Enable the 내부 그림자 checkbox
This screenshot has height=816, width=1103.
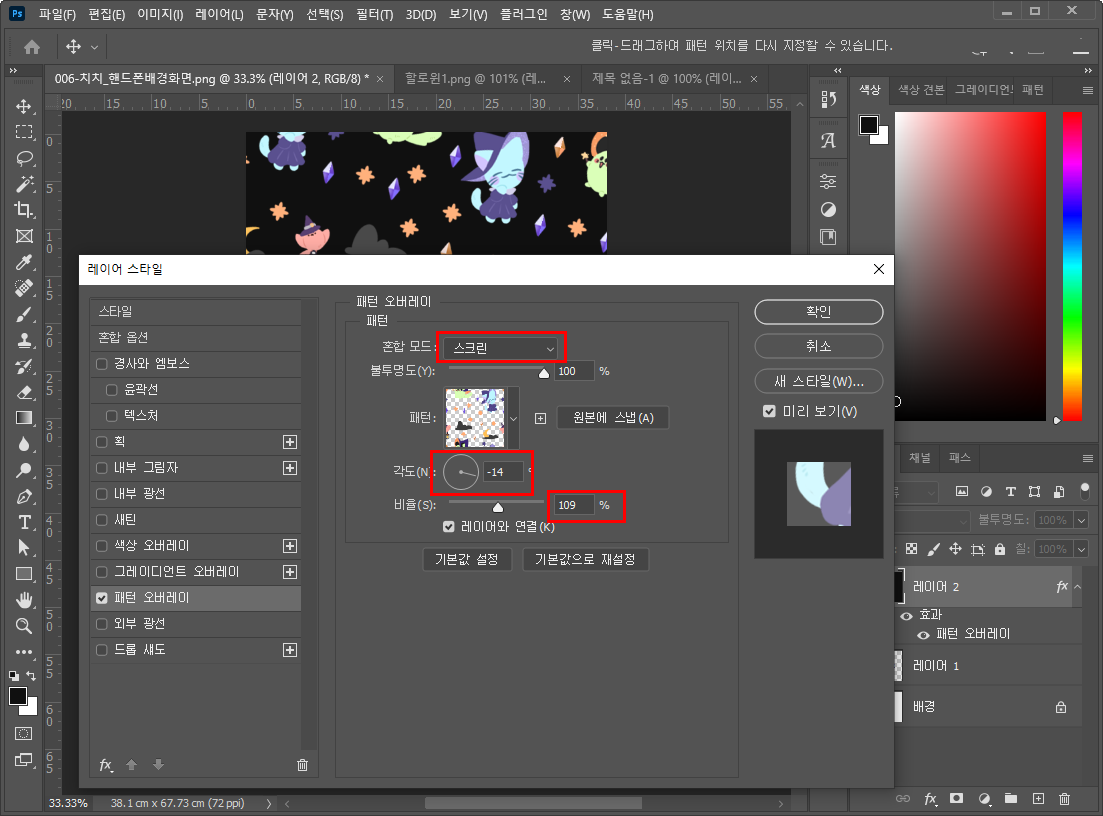102,468
